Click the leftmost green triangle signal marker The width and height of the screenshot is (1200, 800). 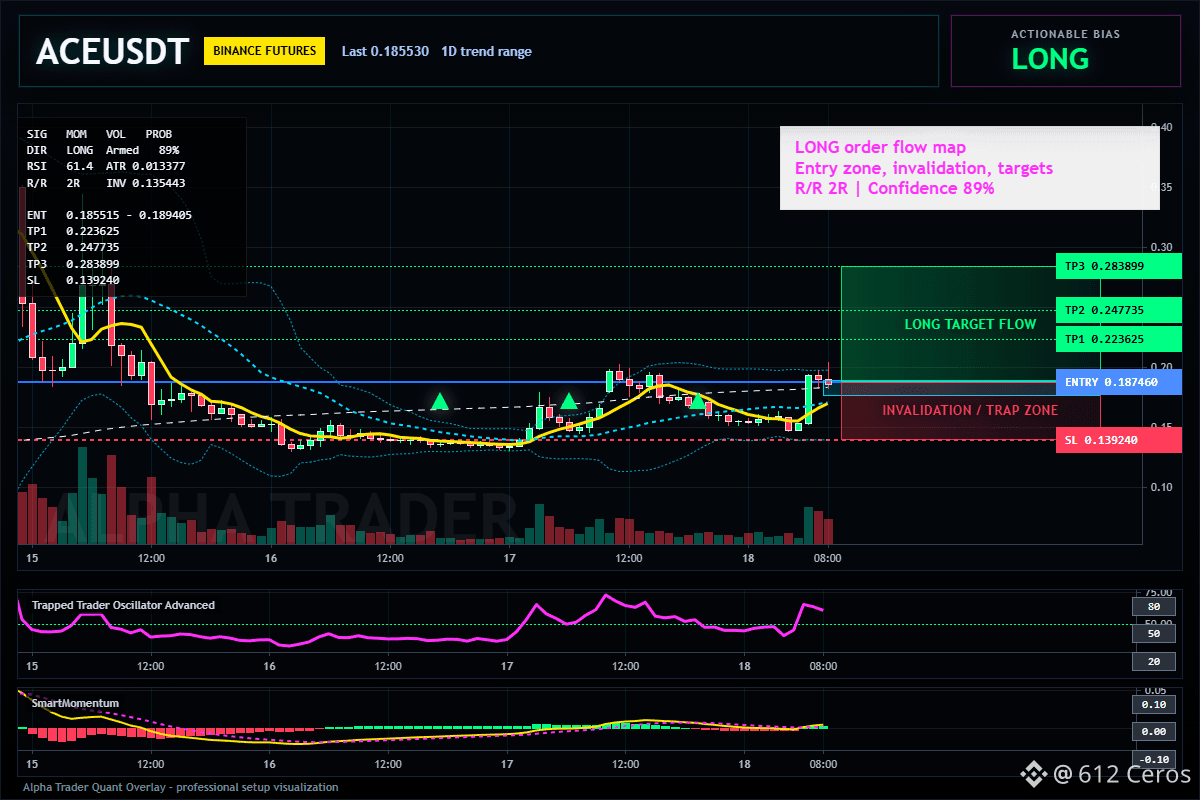click(439, 402)
